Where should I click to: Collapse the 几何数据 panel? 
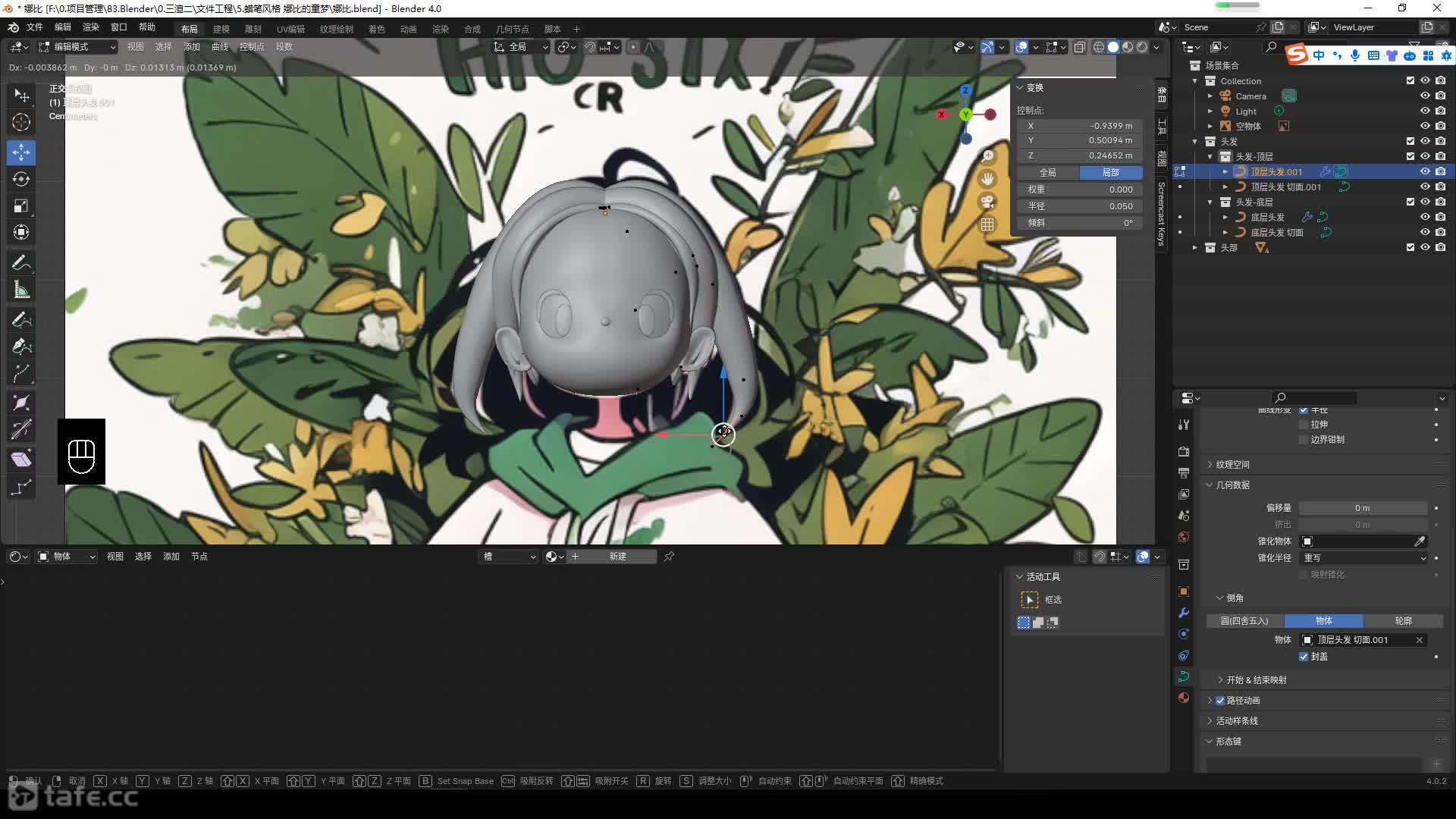1232,485
